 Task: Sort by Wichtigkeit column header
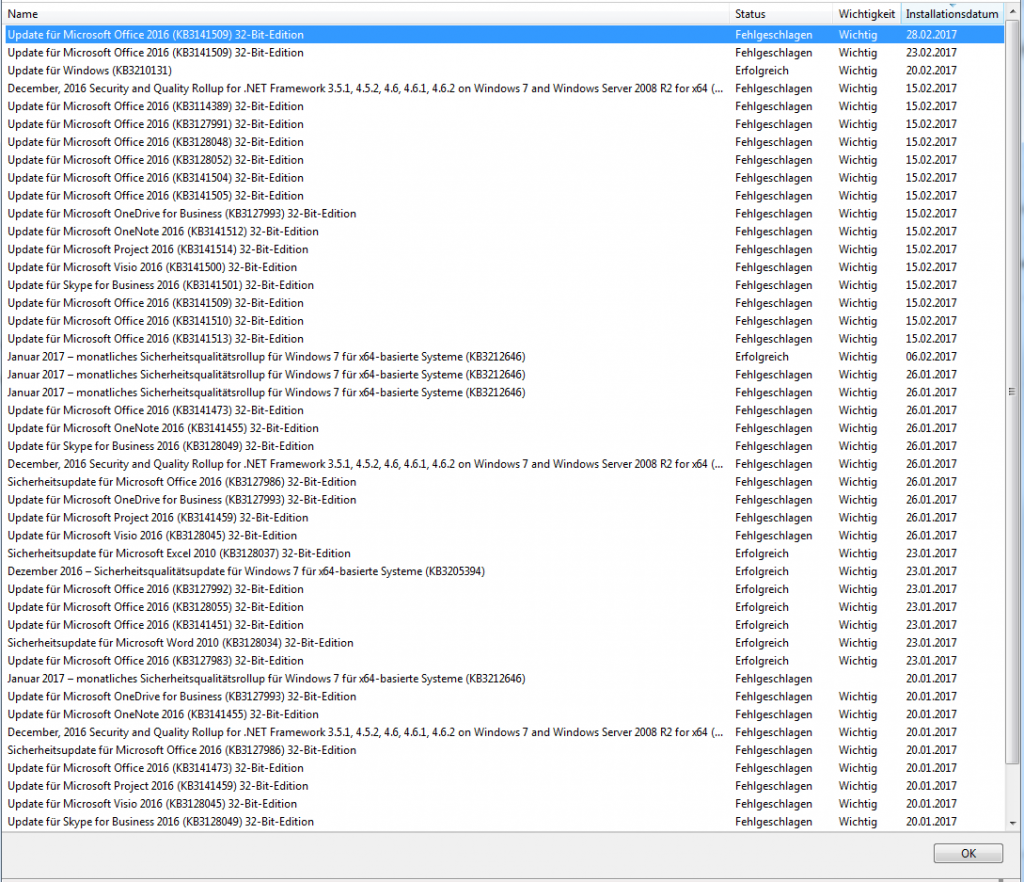point(867,14)
